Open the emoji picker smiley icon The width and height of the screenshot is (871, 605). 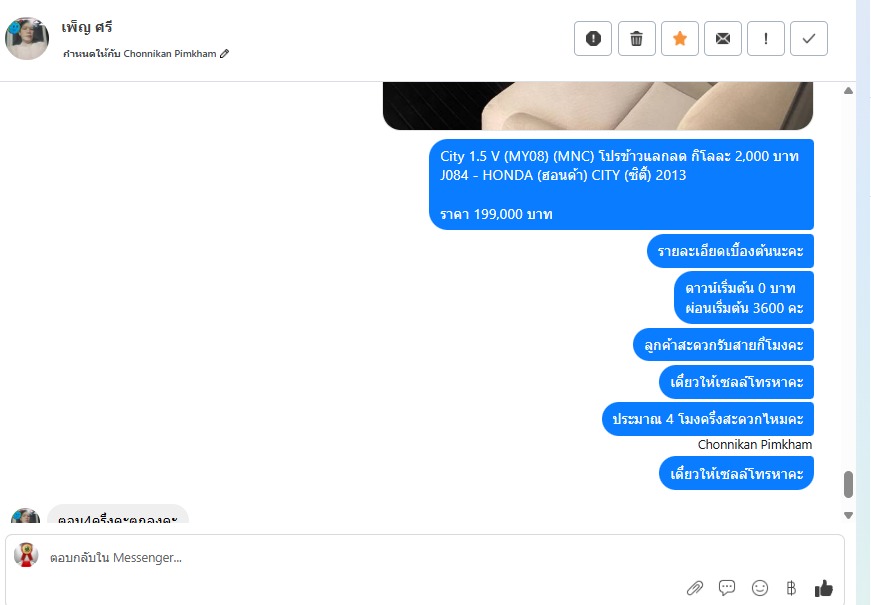(x=759, y=588)
